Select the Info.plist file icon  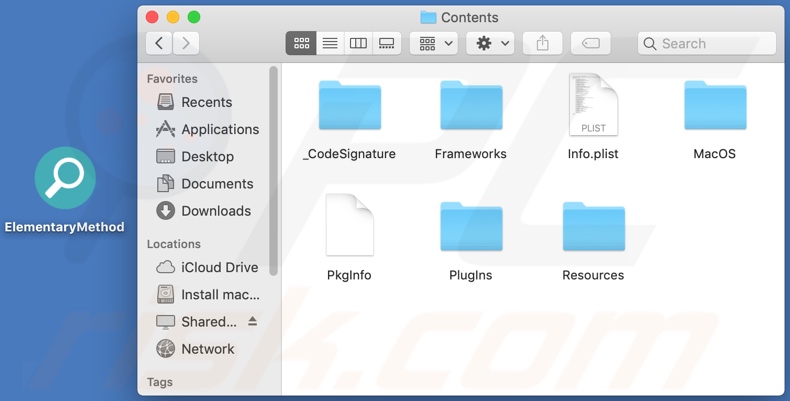pyautogui.click(x=594, y=104)
